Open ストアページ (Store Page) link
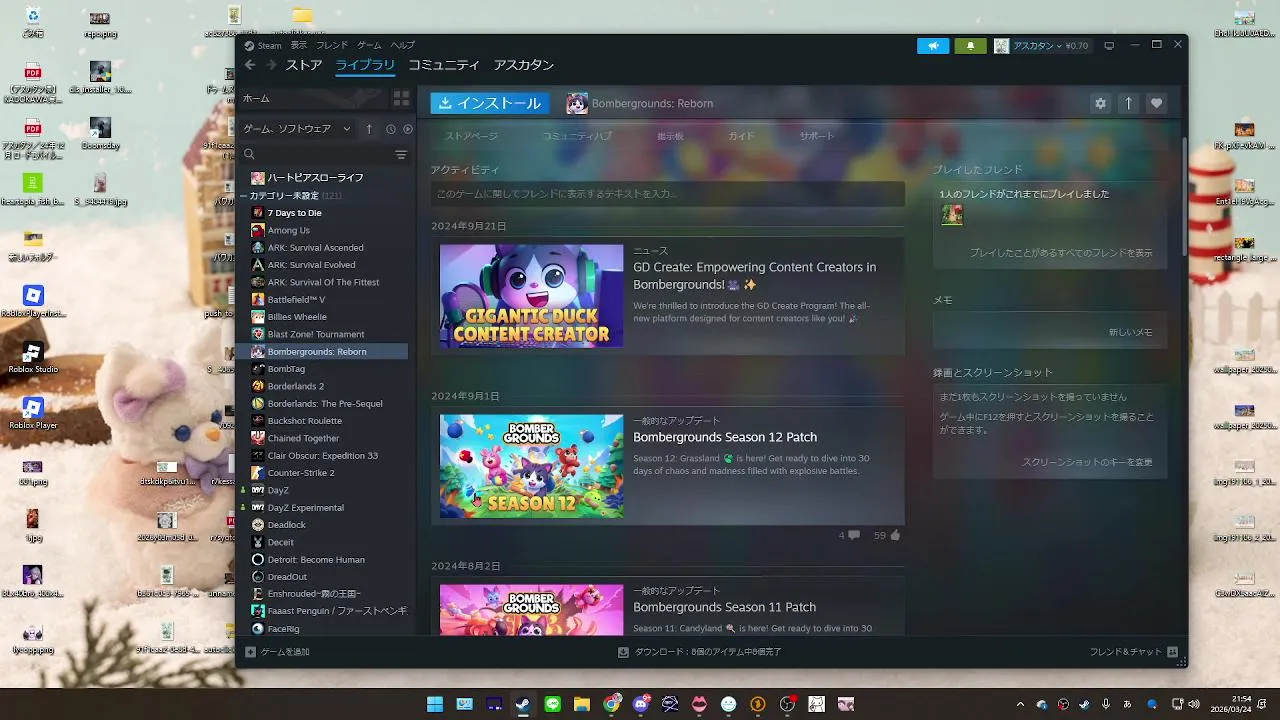This screenshot has height=720, width=1280. 471,136
